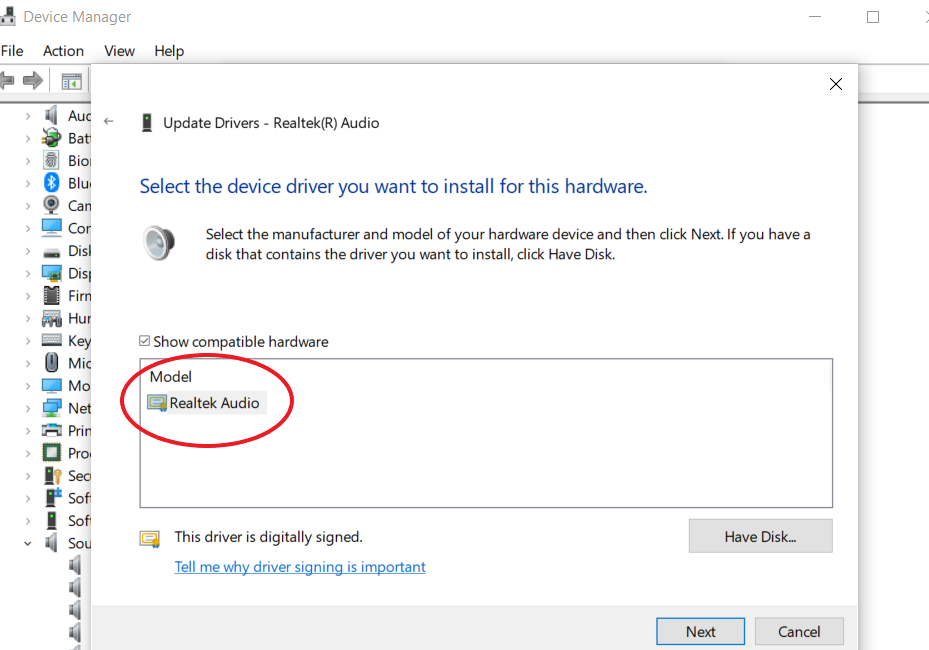
Task: Open the driver signing importance link
Action: tap(300, 566)
